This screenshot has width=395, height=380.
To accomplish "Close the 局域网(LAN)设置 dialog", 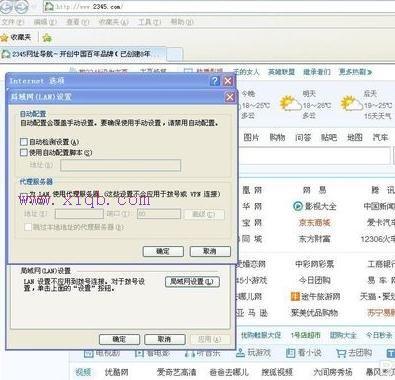I will point(230,97).
